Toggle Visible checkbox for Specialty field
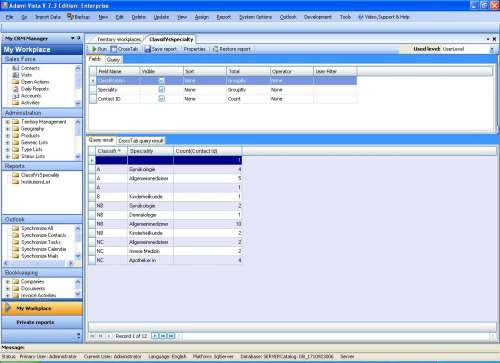 pos(162,90)
